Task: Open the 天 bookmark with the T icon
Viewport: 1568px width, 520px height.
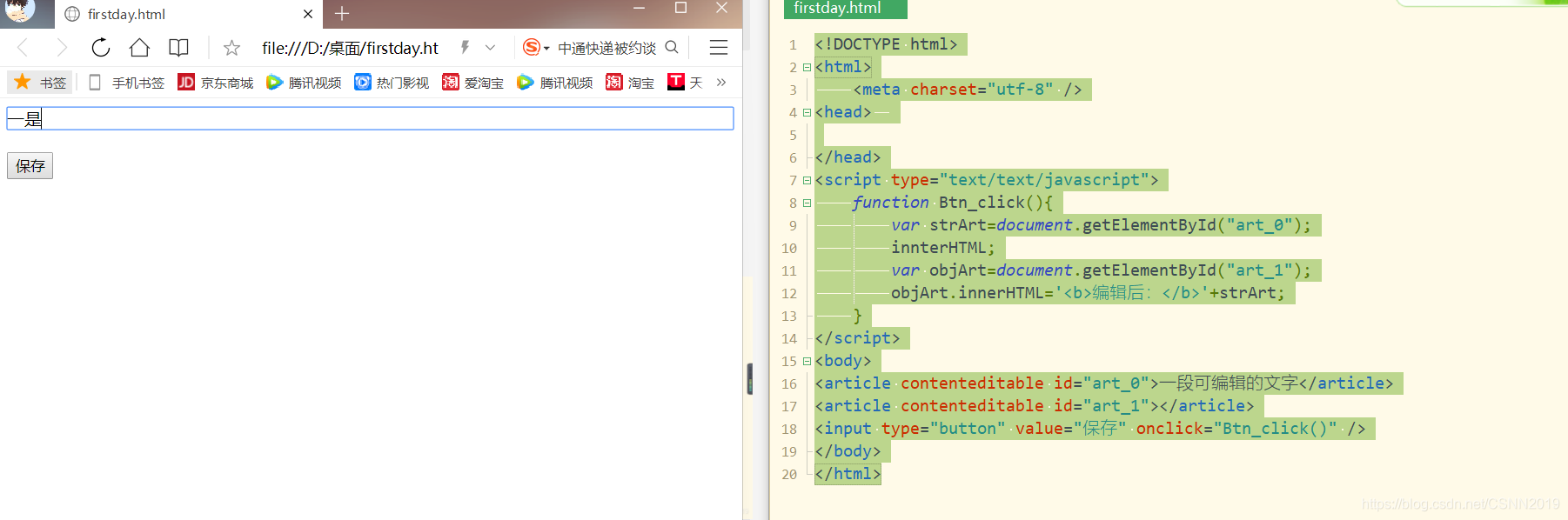Action: 685,83
